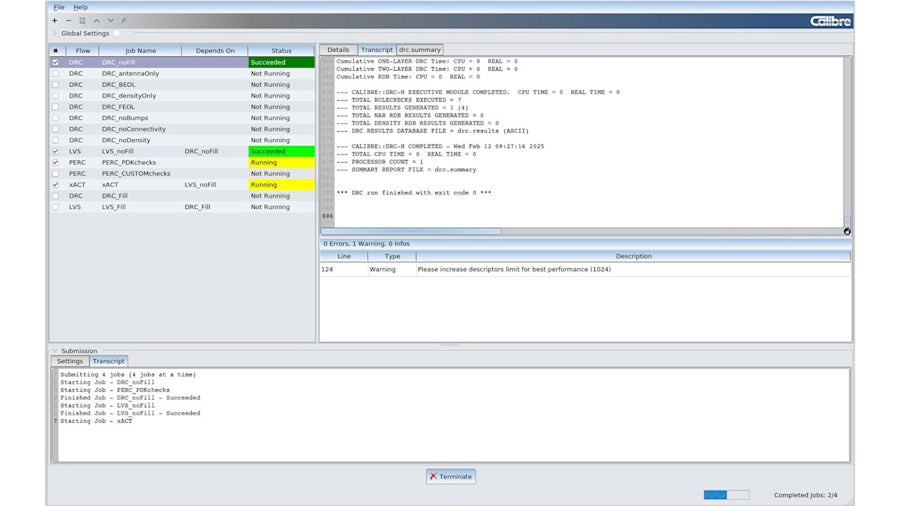Click the DRC_Fill dependency cell of LVS_Fill

(197, 207)
